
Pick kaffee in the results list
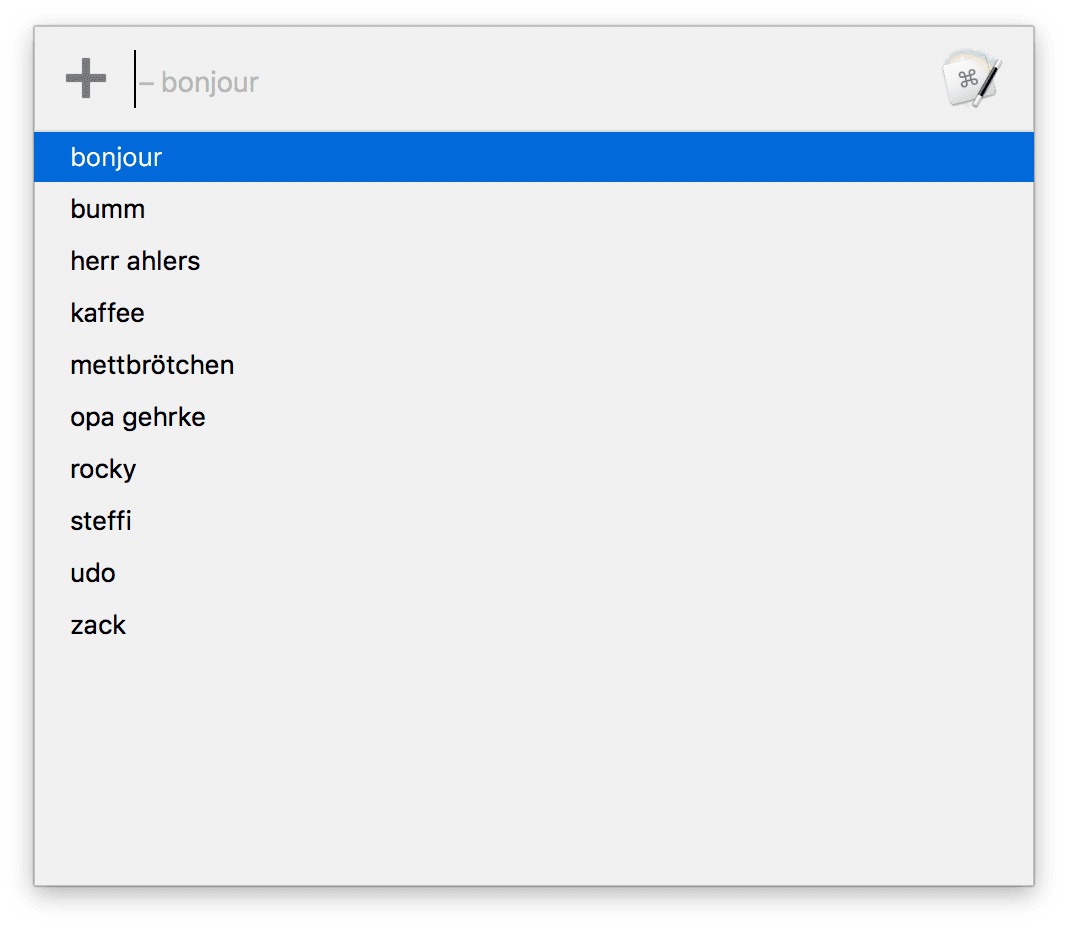point(534,313)
